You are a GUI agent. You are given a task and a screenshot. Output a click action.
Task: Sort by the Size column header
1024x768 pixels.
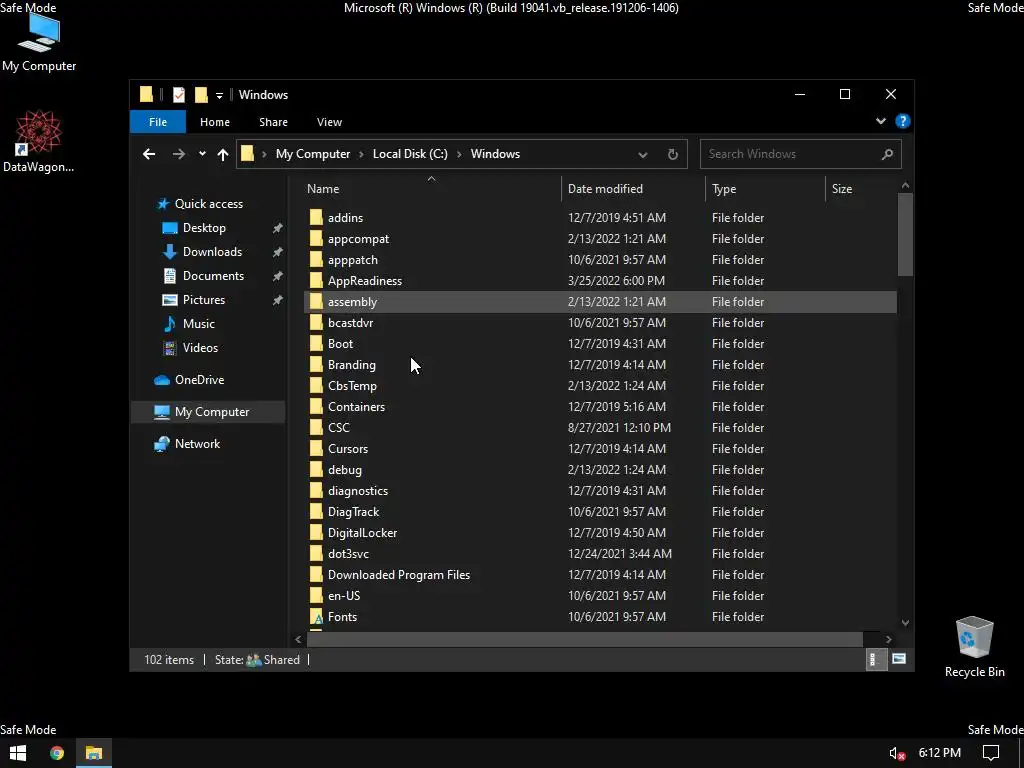pyautogui.click(x=861, y=189)
